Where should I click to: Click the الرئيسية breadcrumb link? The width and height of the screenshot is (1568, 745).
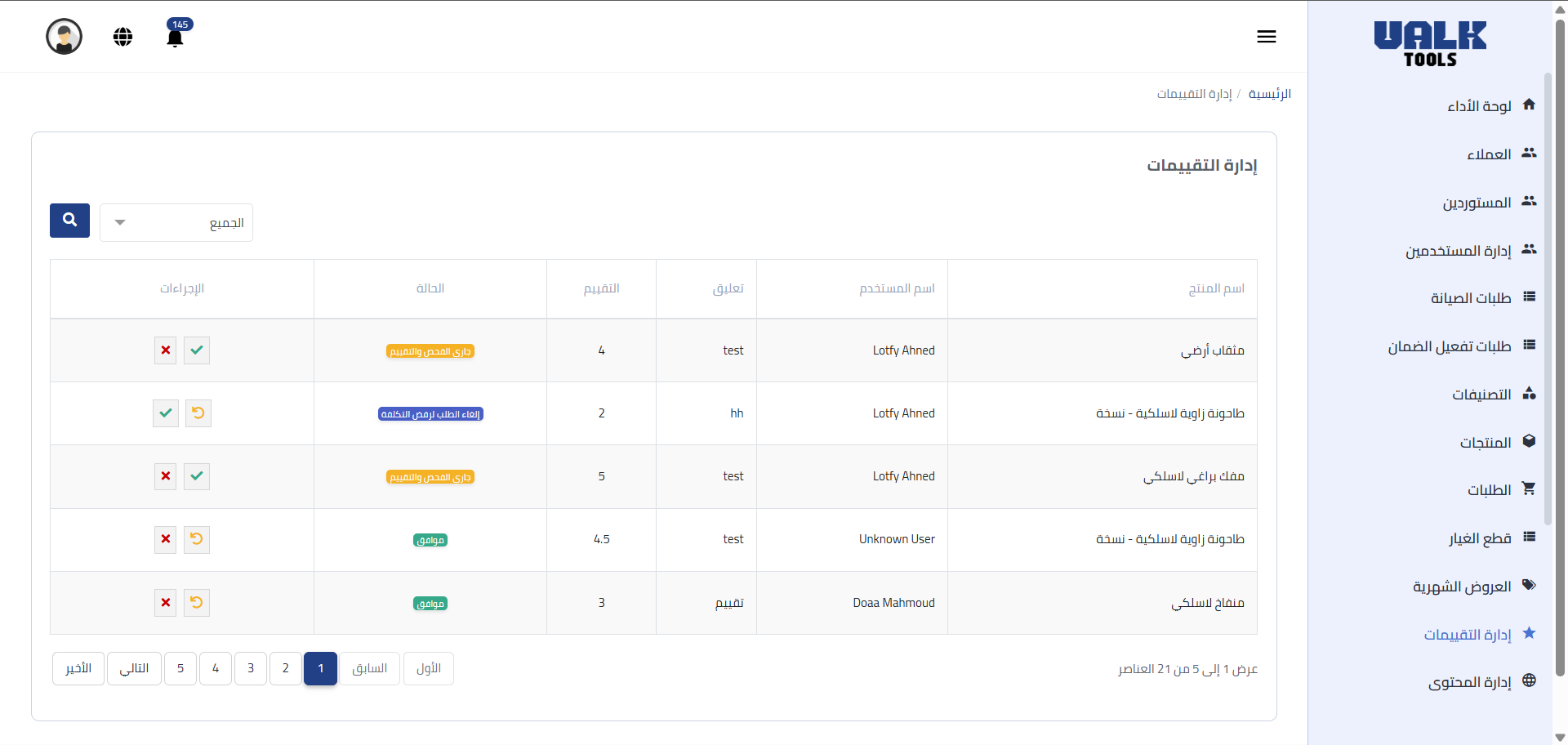point(1269,94)
